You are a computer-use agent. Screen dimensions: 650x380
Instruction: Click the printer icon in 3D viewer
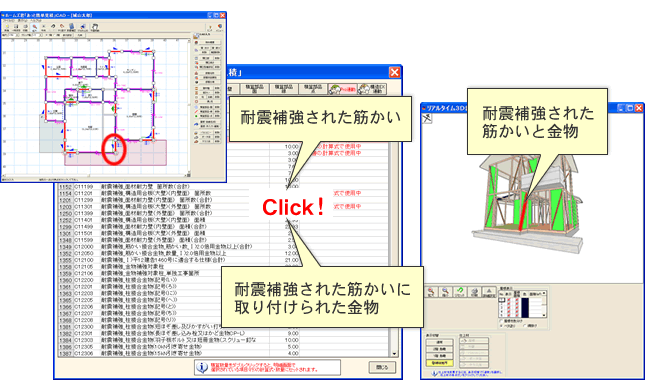475,292
